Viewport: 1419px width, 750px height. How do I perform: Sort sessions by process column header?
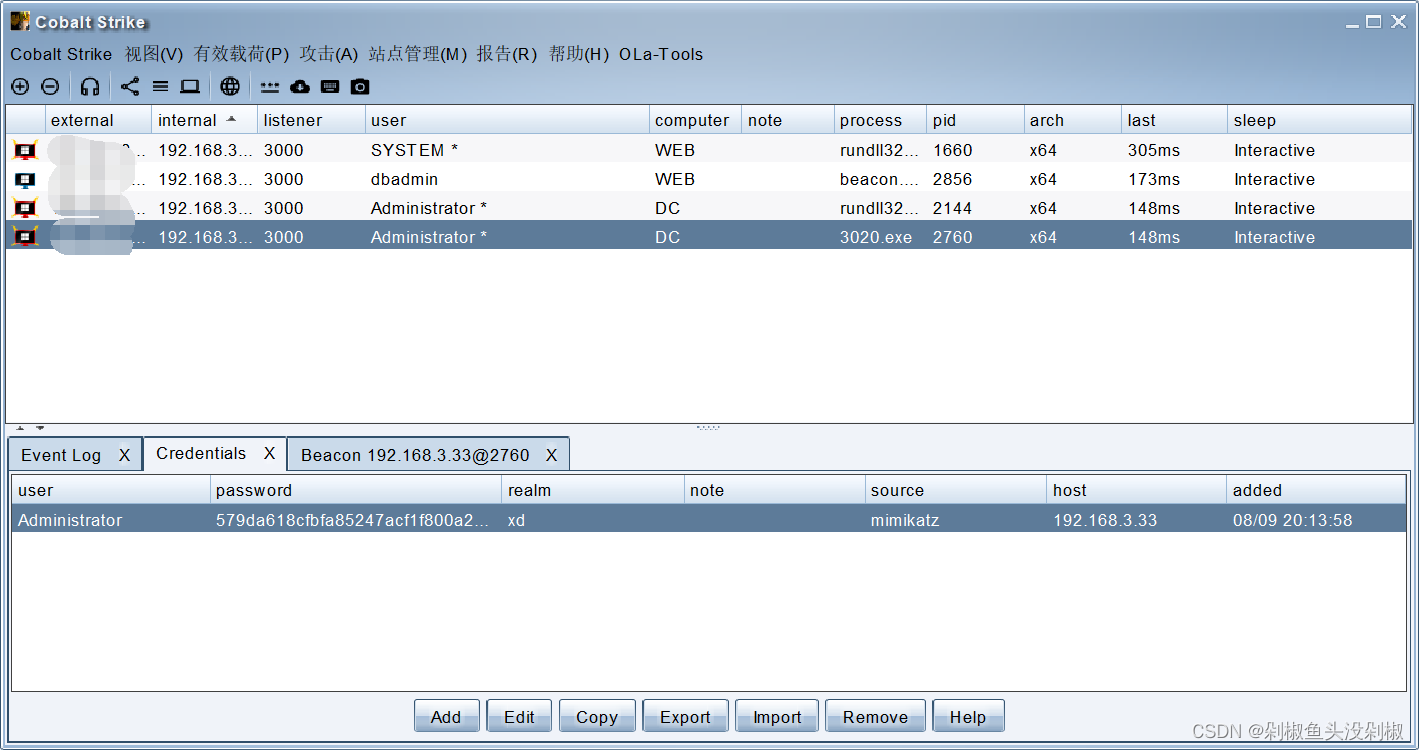pos(880,120)
